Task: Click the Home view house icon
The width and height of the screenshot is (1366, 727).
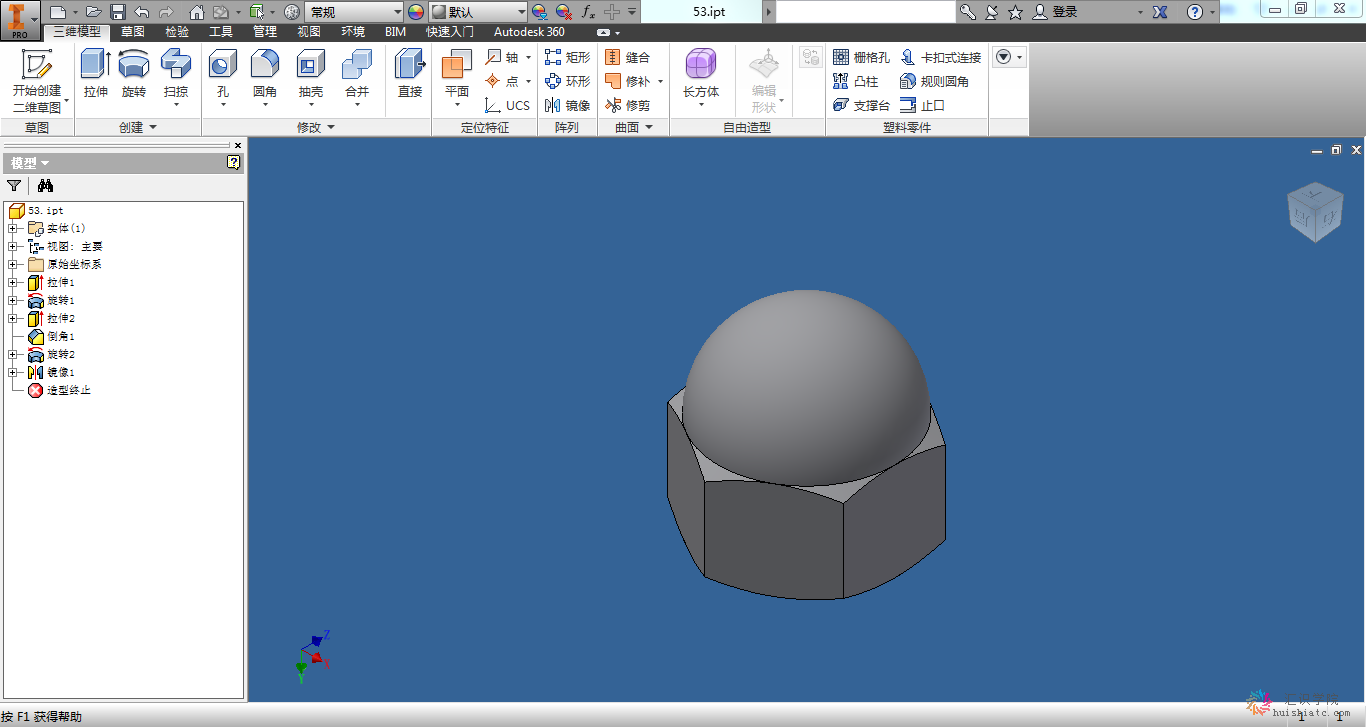Action: 197,12
